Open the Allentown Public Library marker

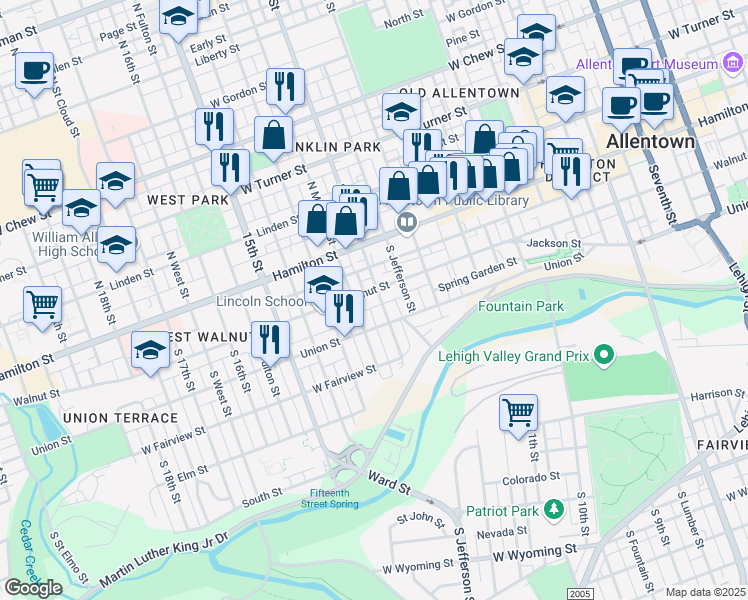[406, 221]
